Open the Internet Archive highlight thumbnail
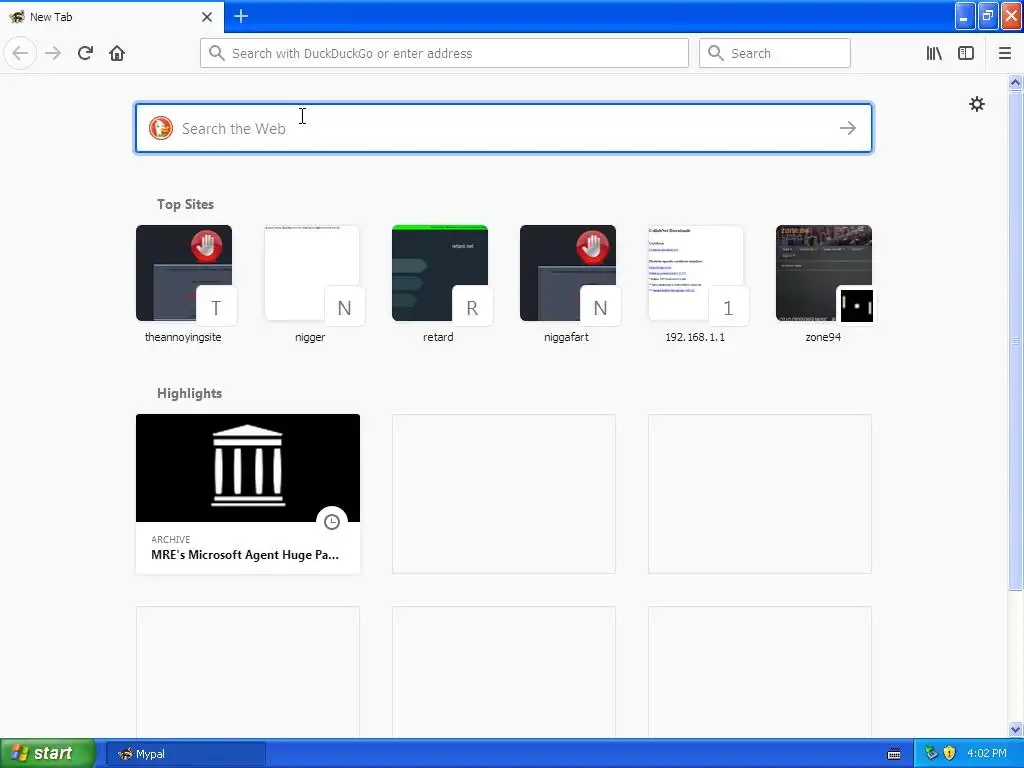 [248, 468]
